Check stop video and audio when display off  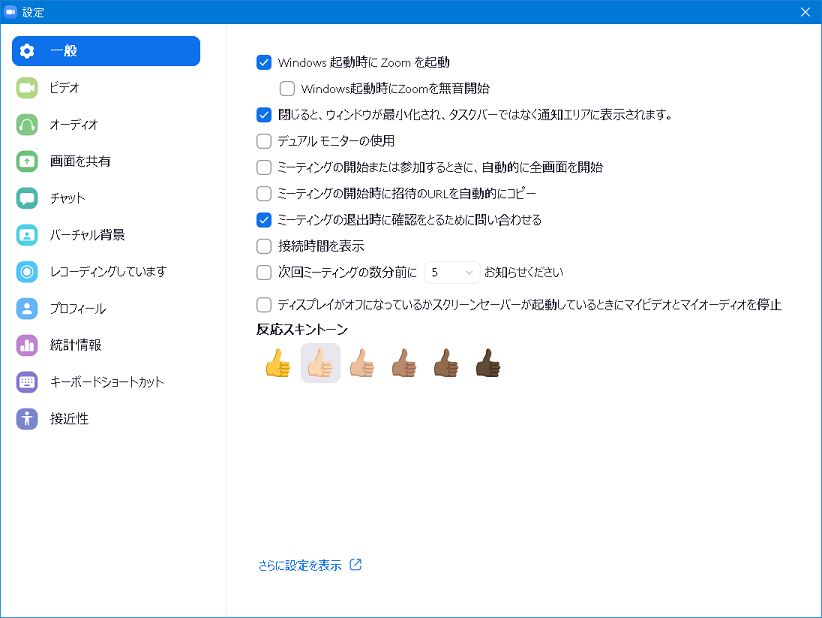[264, 305]
